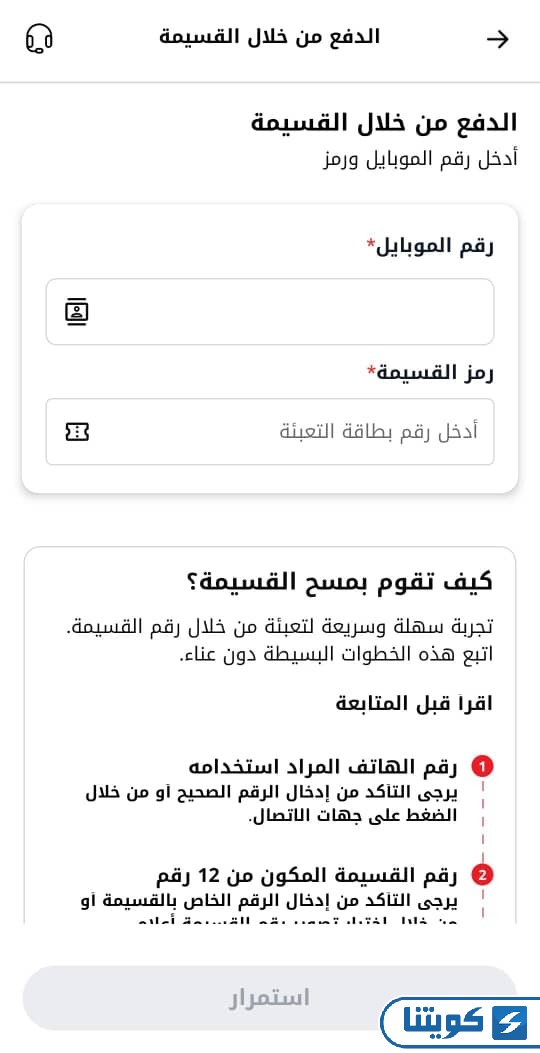540x1053 pixels.
Task: Tap the description mentioning جهات الاتصال
Action: click(x=271, y=805)
